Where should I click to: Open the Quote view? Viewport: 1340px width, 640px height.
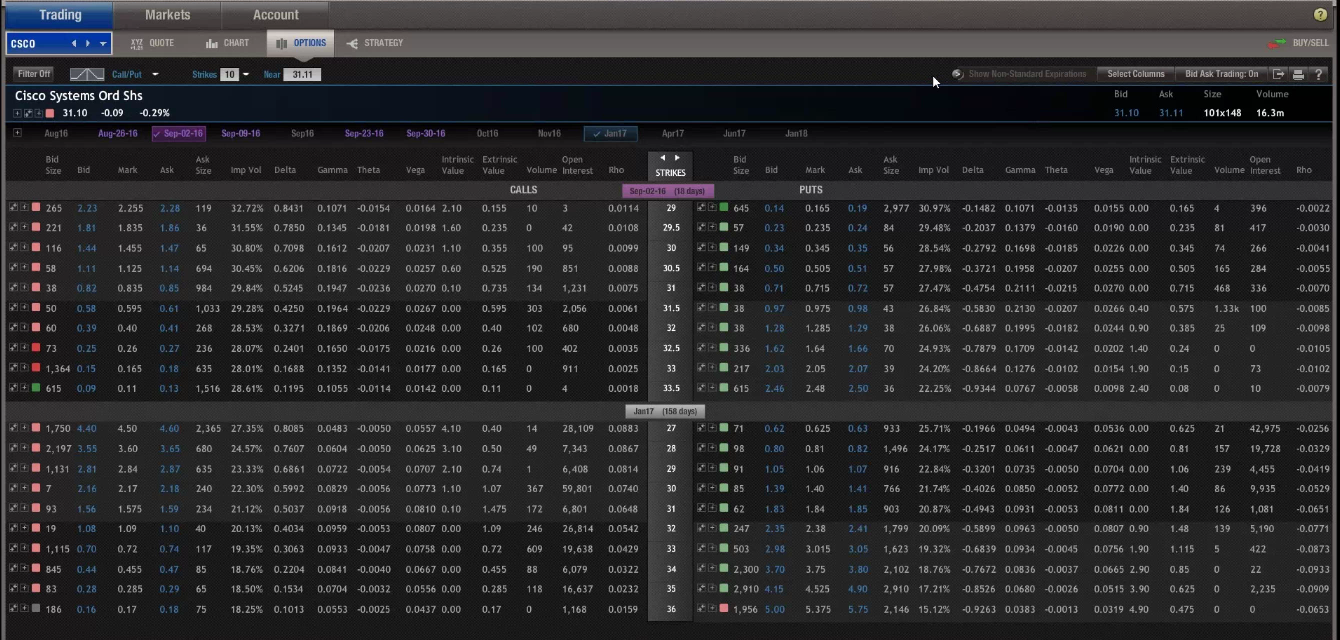152,43
